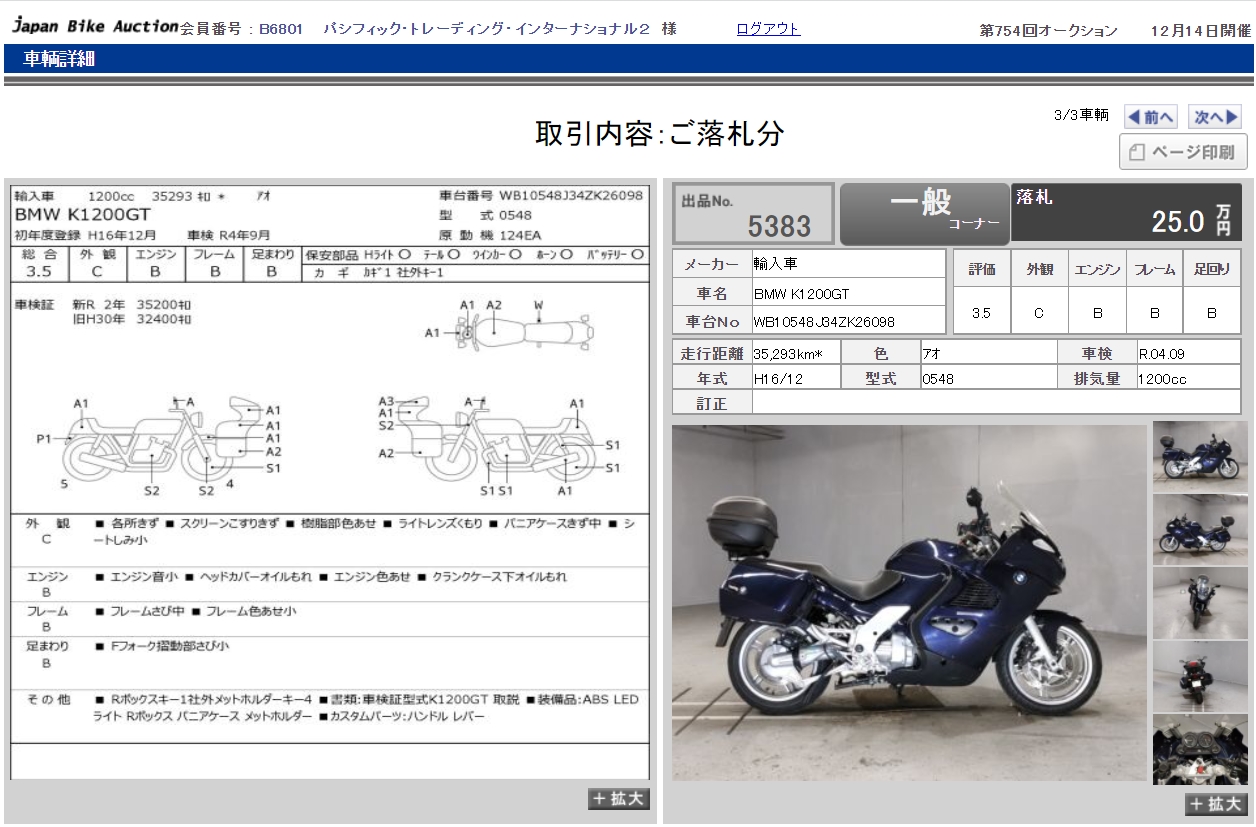This screenshot has height=827, width=1256.
Task: Click the 車台No value in the details table
Action: click(825, 322)
